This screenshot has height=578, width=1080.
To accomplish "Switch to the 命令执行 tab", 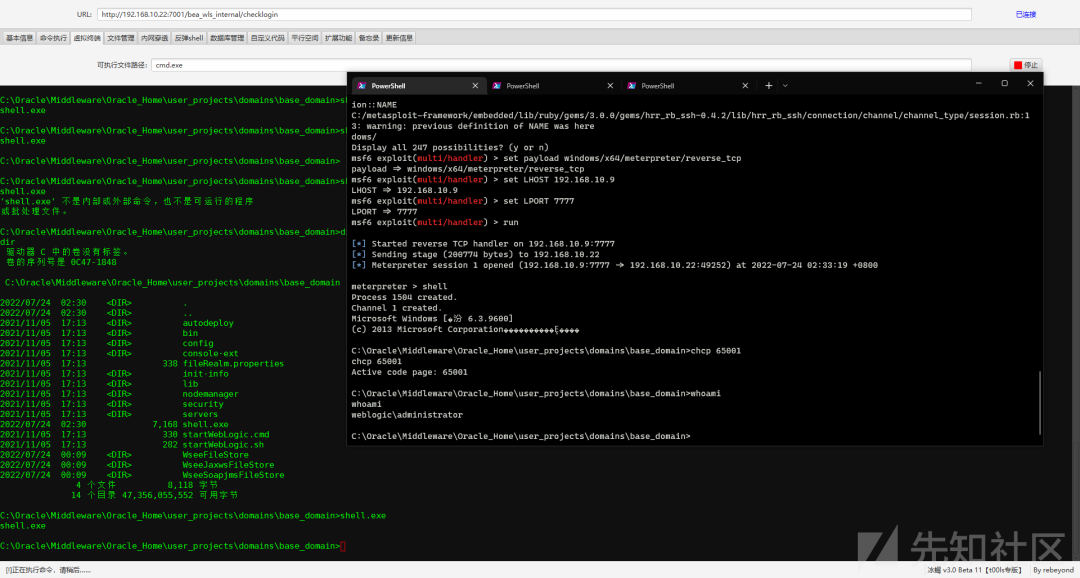I will pyautogui.click(x=53, y=38).
